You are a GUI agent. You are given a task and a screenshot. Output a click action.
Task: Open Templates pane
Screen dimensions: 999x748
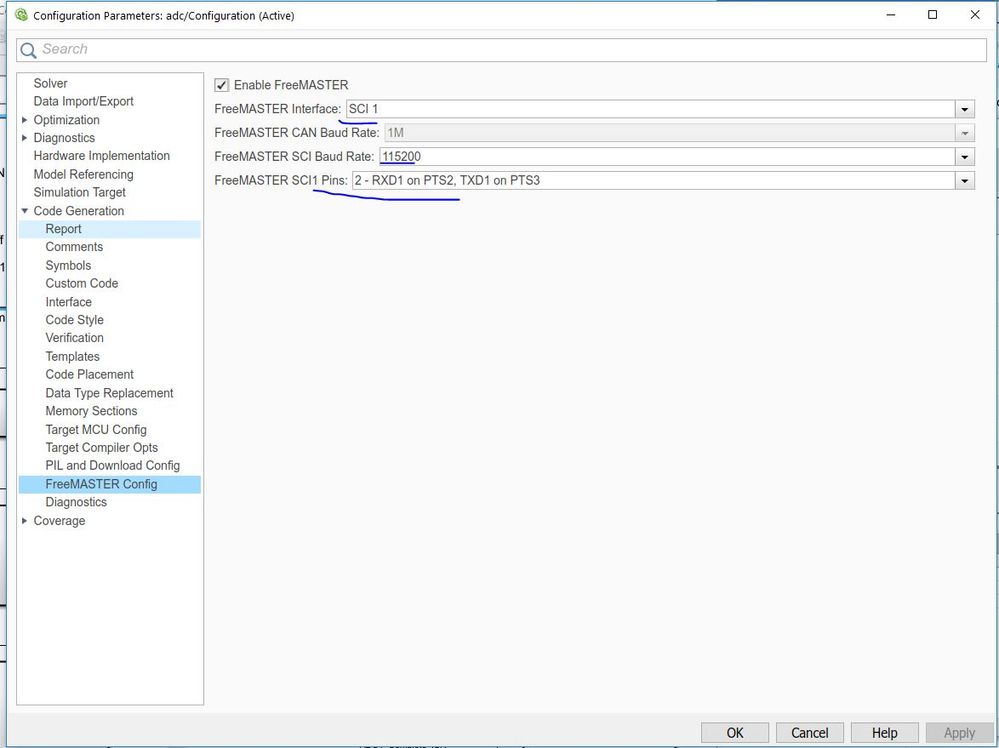(x=72, y=357)
